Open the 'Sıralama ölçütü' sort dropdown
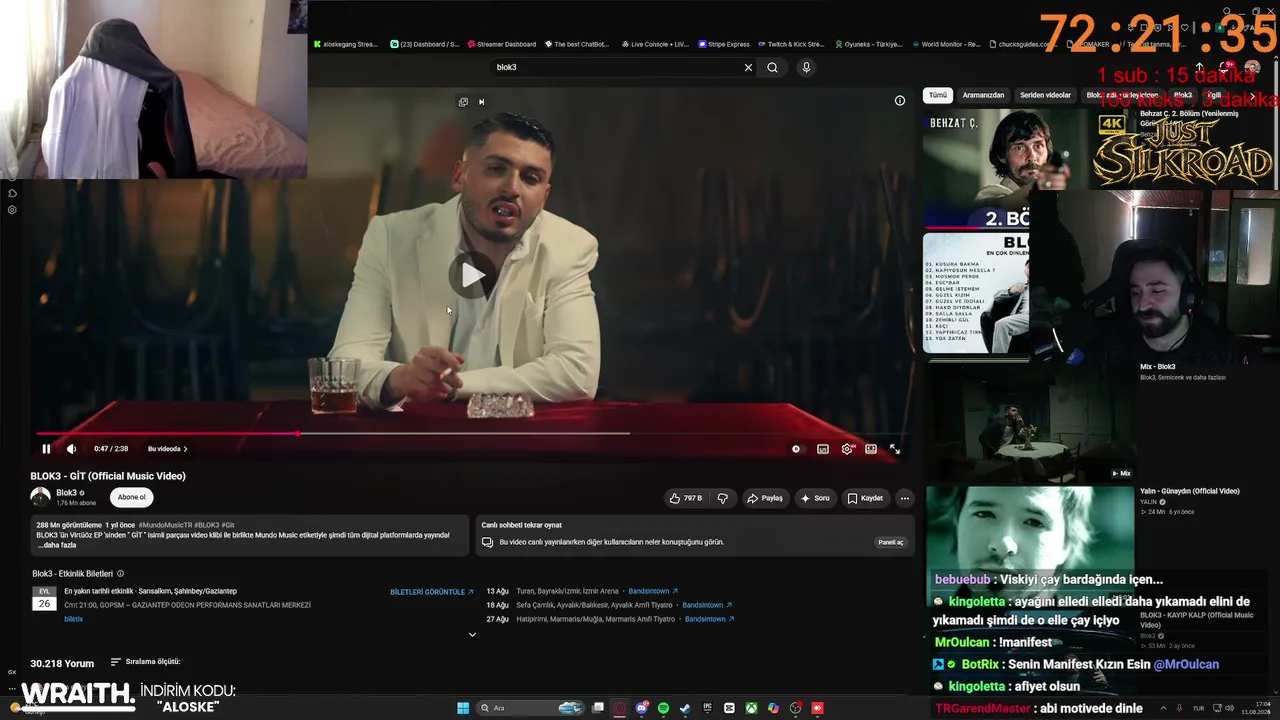1280x720 pixels. coord(145,662)
